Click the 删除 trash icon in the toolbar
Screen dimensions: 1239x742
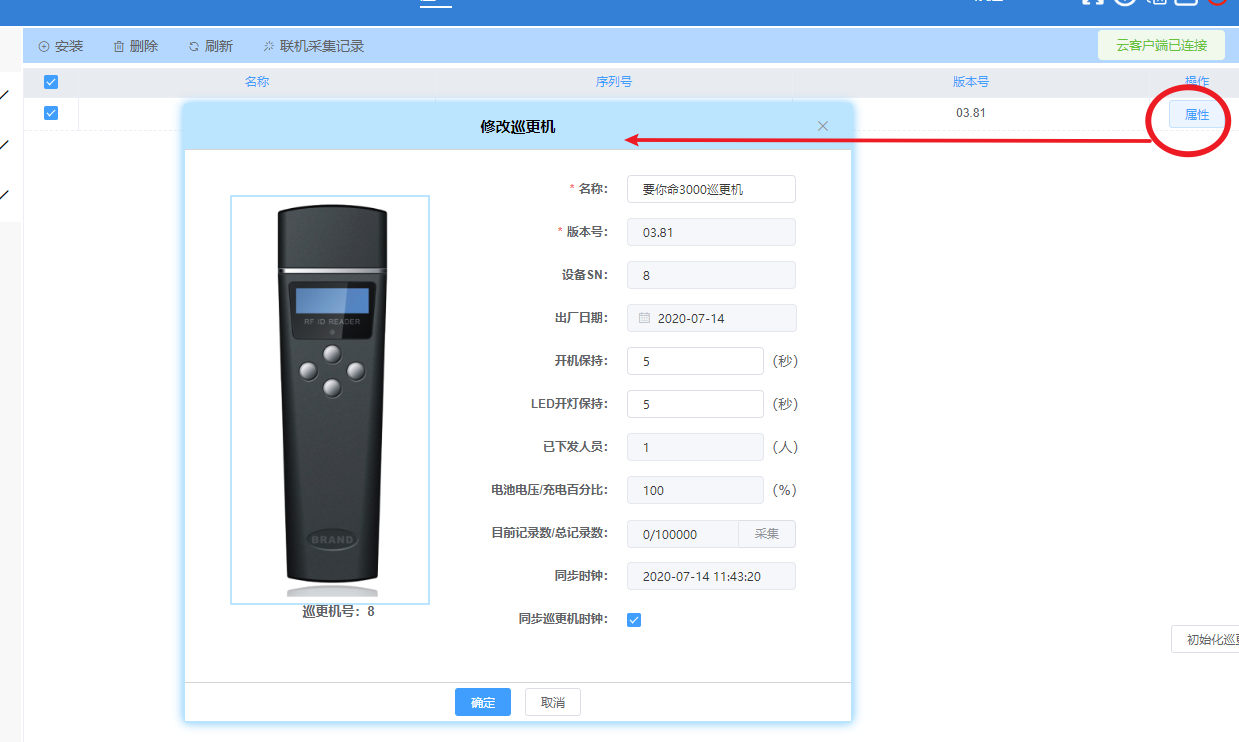tap(119, 46)
